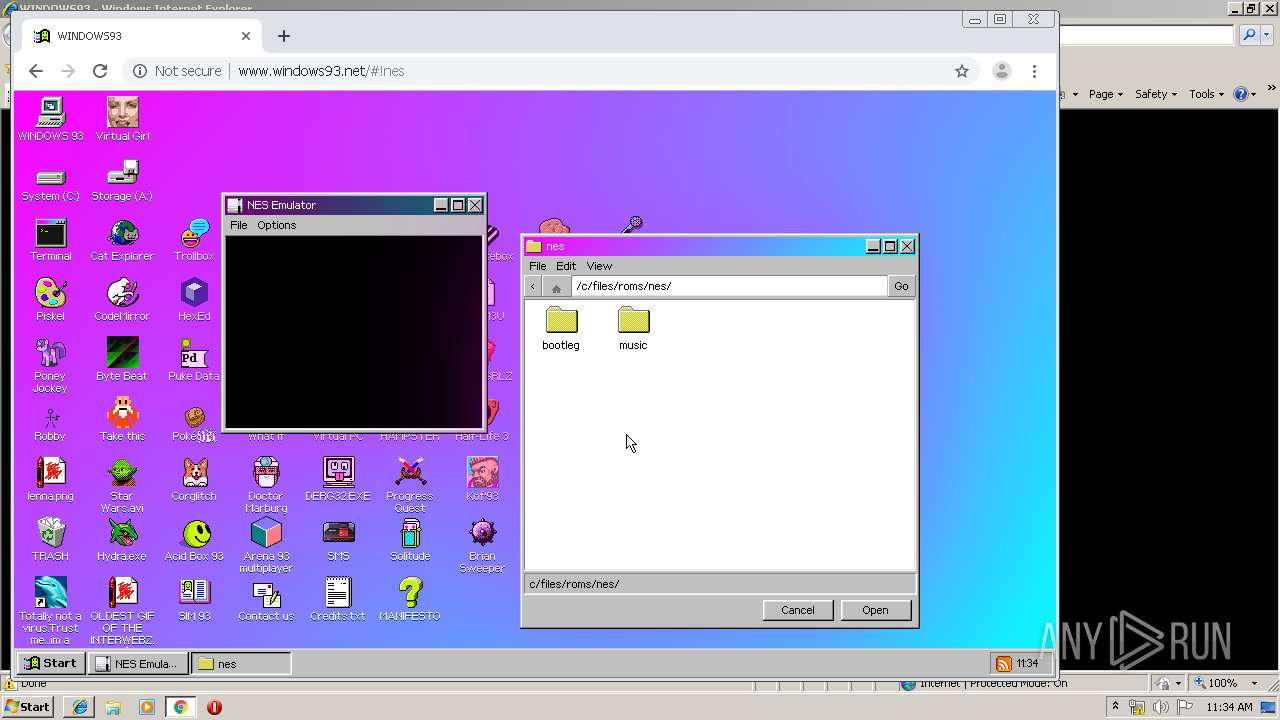This screenshot has width=1280, height=720.
Task: Open the MANIFESTO question mark icon
Action: click(410, 599)
